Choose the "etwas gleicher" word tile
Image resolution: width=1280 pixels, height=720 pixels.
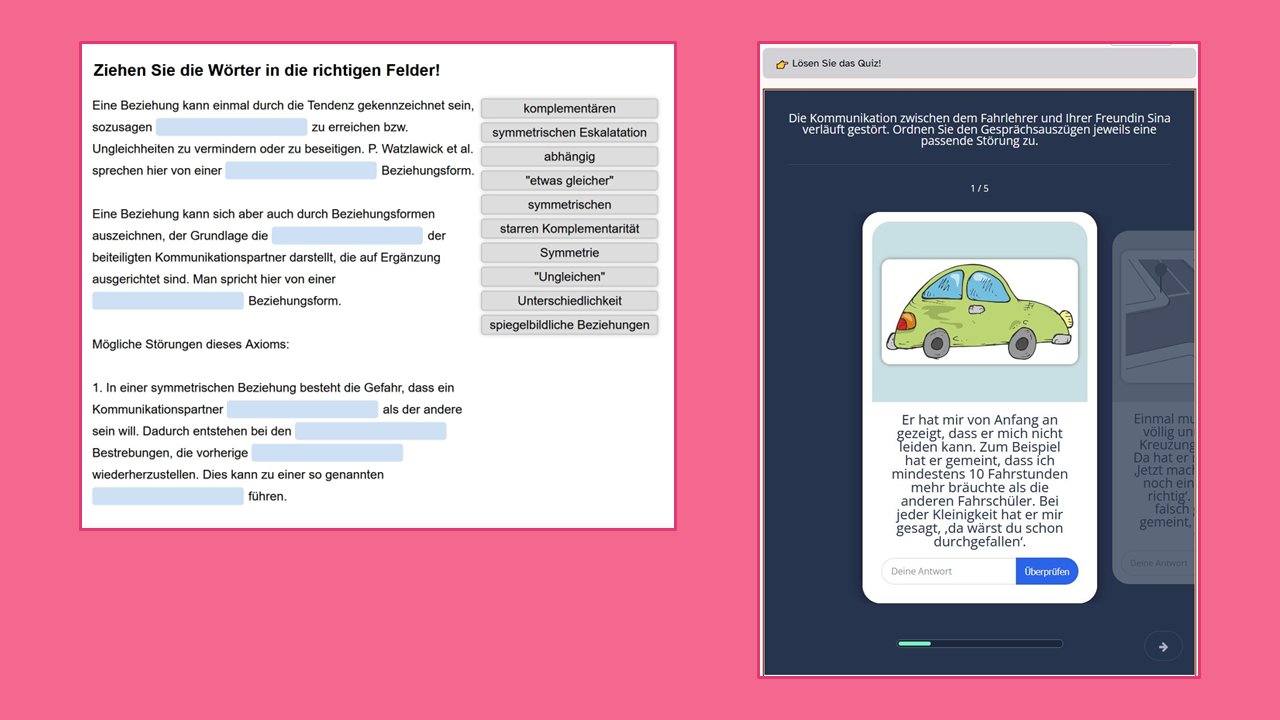pos(569,180)
